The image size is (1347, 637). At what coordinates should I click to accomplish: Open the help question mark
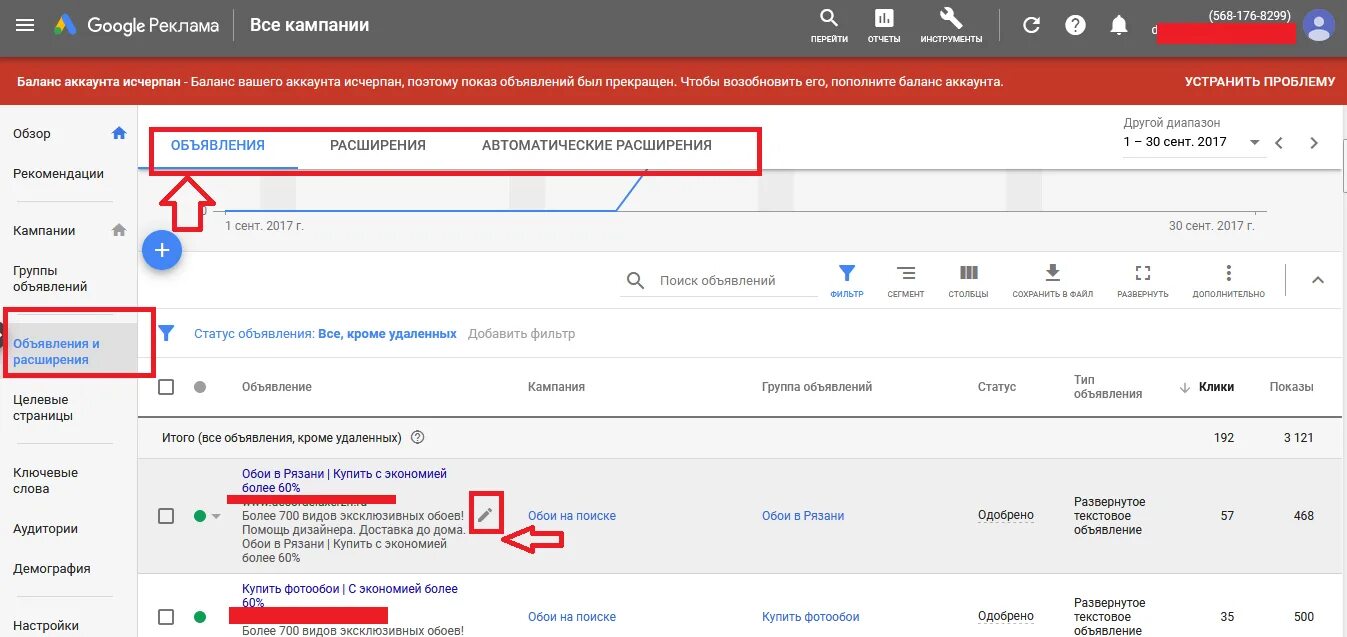(x=1075, y=26)
